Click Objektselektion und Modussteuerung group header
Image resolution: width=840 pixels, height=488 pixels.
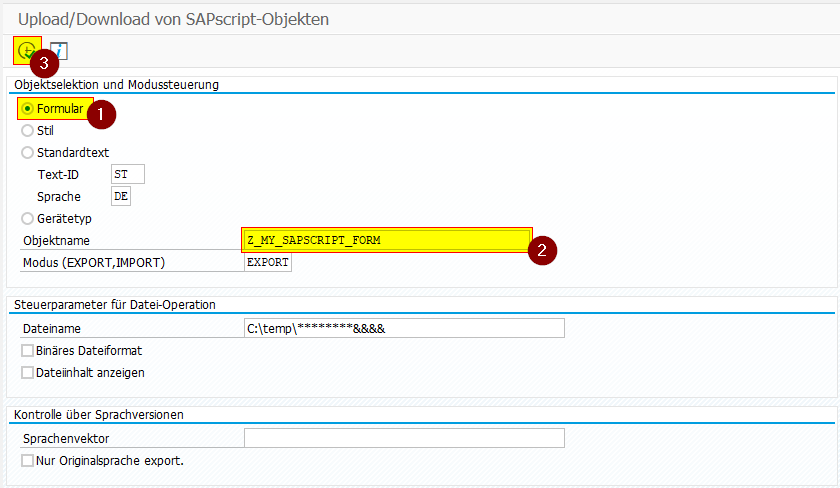coord(116,85)
